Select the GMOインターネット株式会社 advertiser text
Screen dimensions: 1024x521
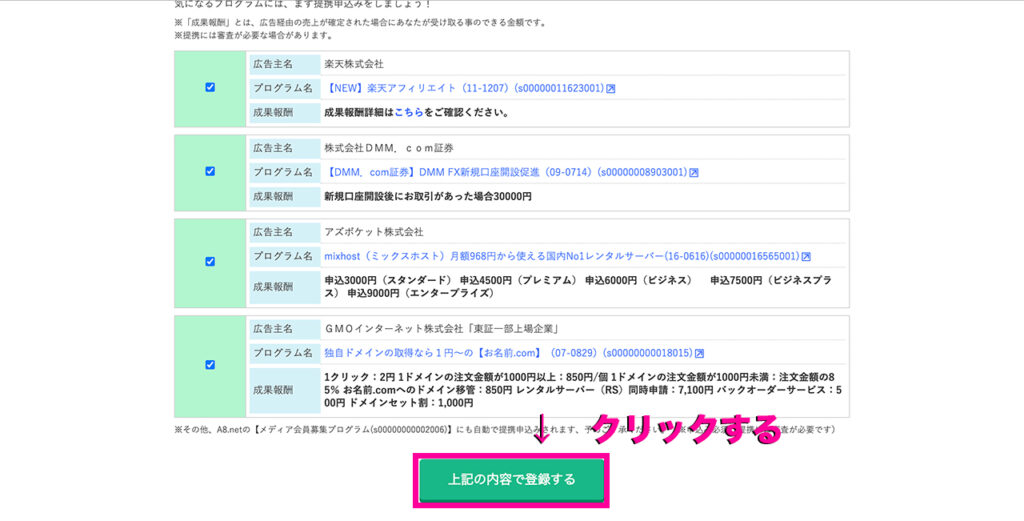click(x=441, y=329)
